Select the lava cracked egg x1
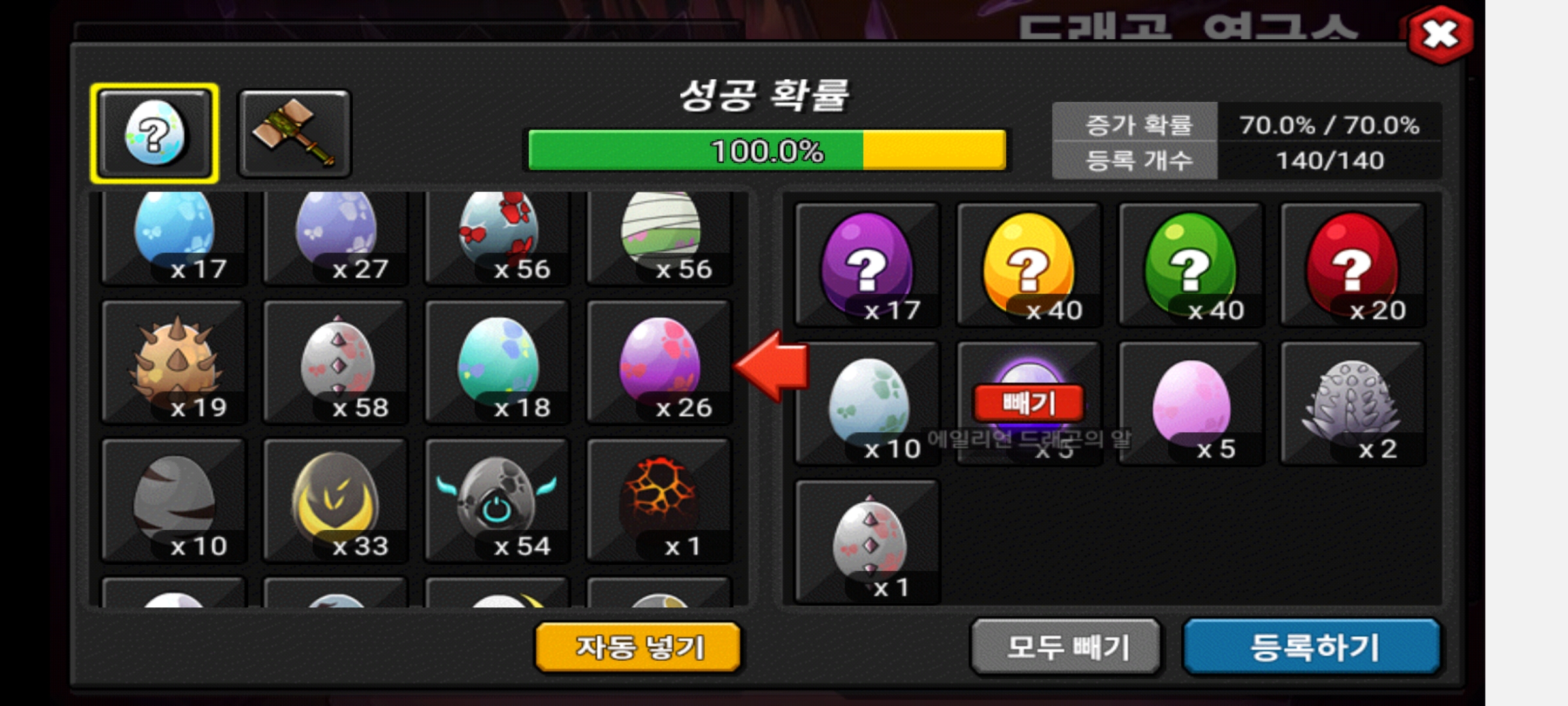 coord(659,500)
